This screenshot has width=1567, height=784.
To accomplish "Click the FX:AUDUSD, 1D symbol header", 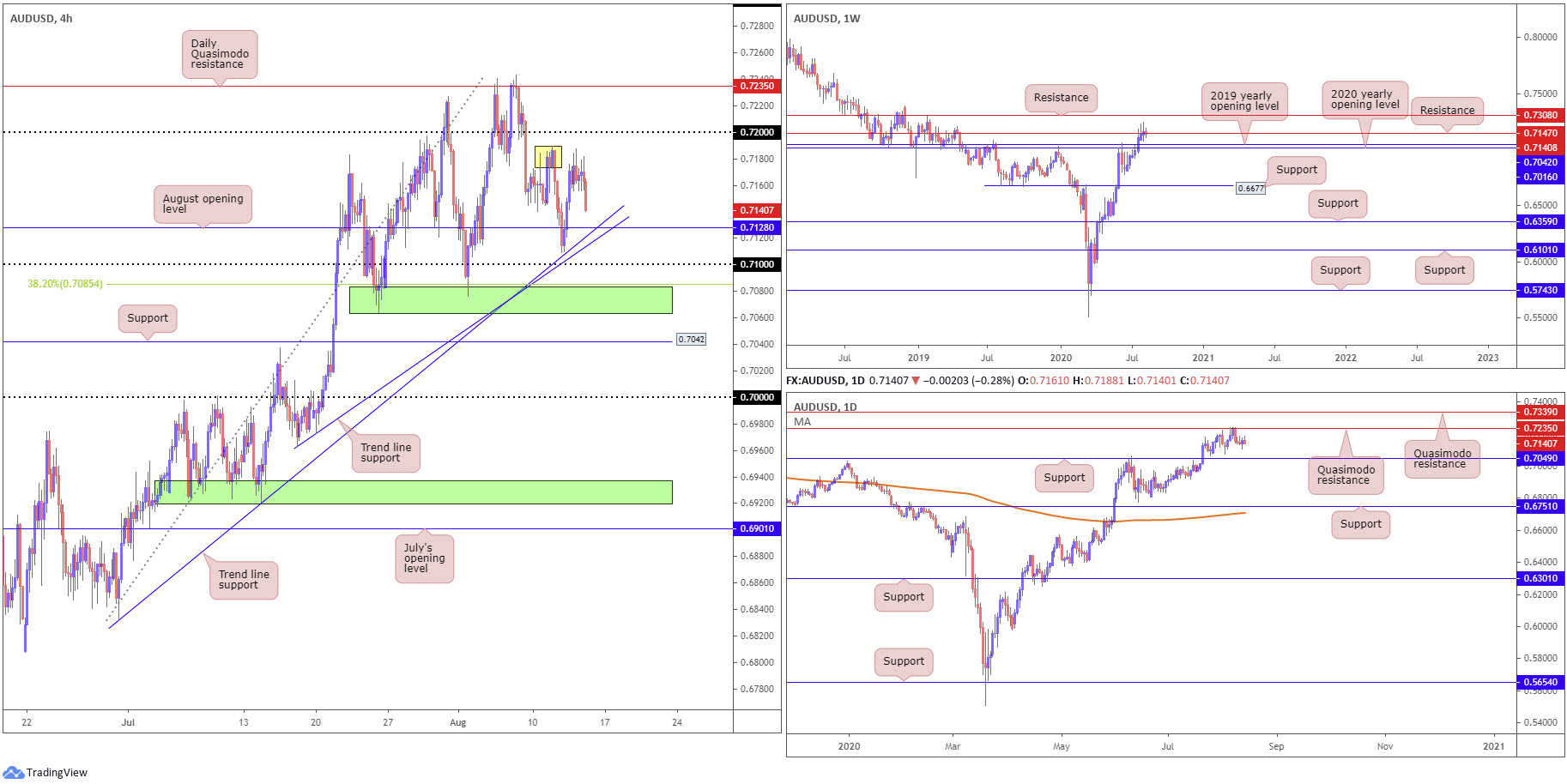I will pyautogui.click(x=825, y=380).
